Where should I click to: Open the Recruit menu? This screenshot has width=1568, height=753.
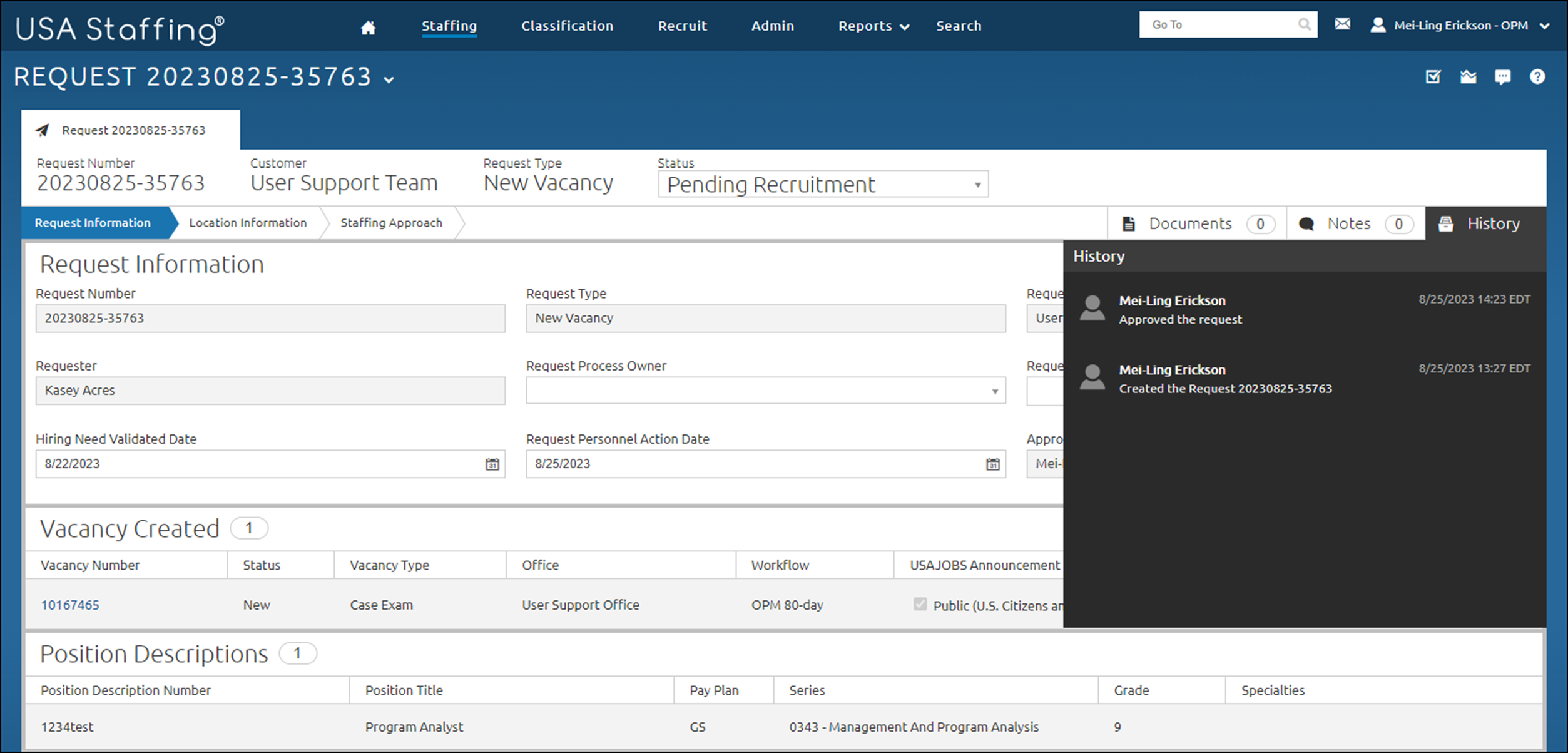click(x=682, y=26)
